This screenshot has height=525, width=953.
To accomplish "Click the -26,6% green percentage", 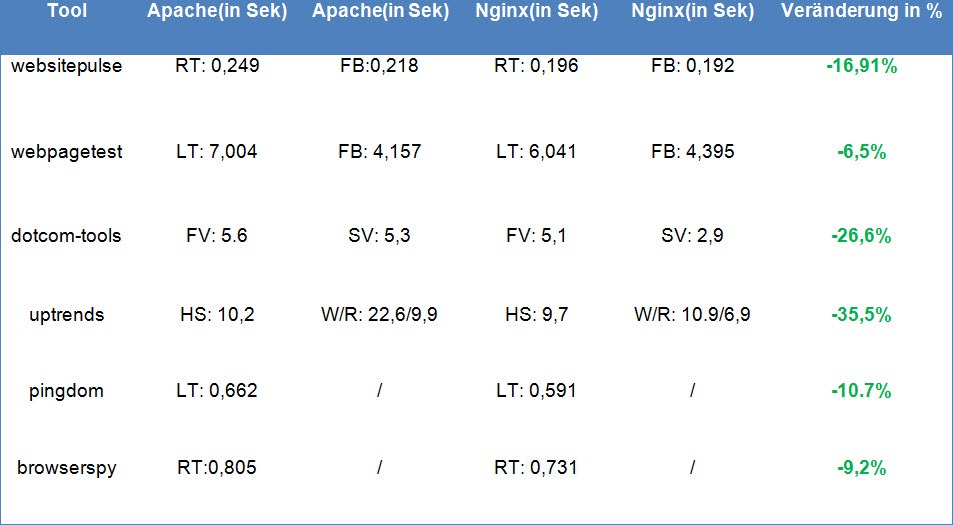I will [861, 236].
